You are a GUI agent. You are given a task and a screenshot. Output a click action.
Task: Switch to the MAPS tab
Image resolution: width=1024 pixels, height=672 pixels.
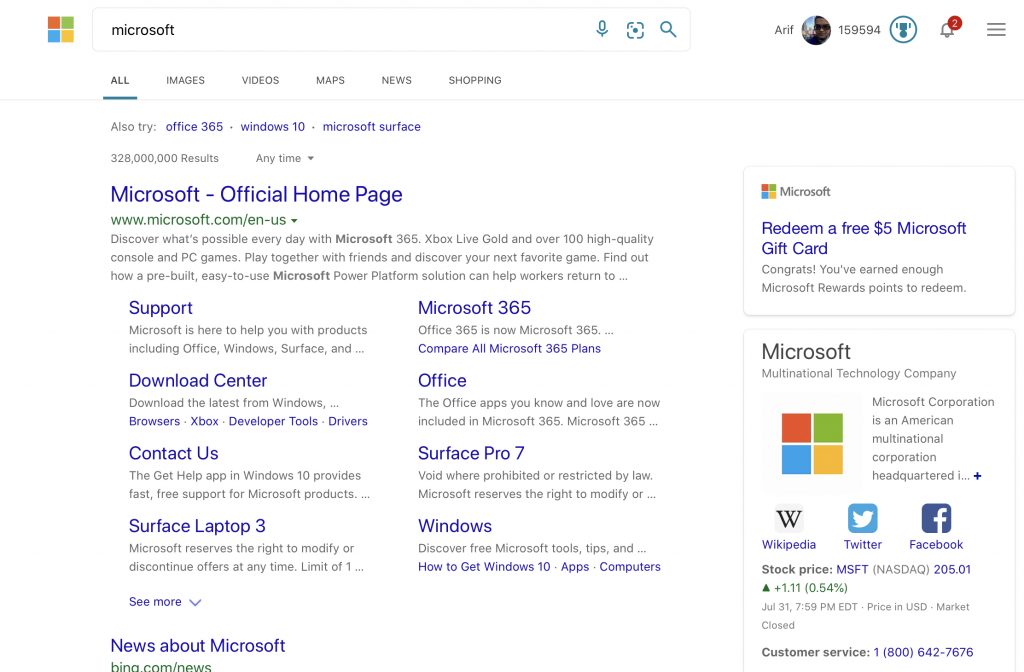[x=330, y=80]
